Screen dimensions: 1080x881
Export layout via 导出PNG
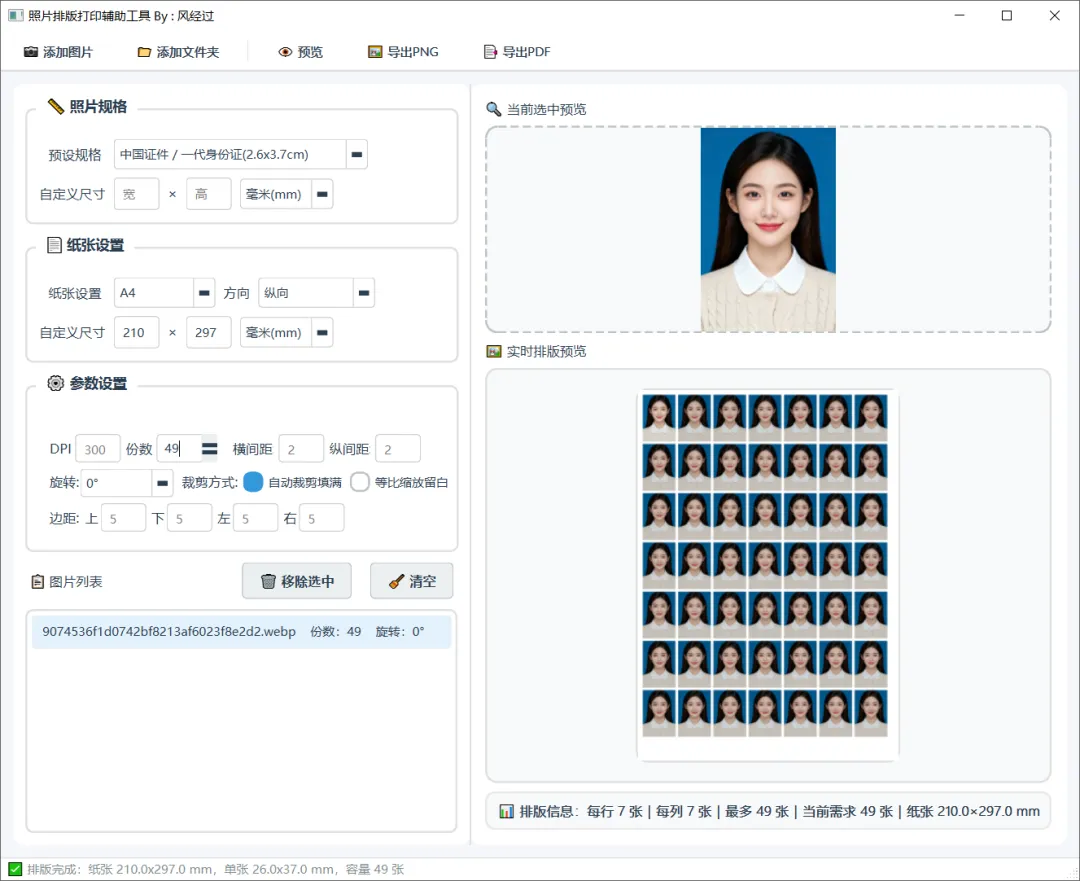(x=404, y=52)
